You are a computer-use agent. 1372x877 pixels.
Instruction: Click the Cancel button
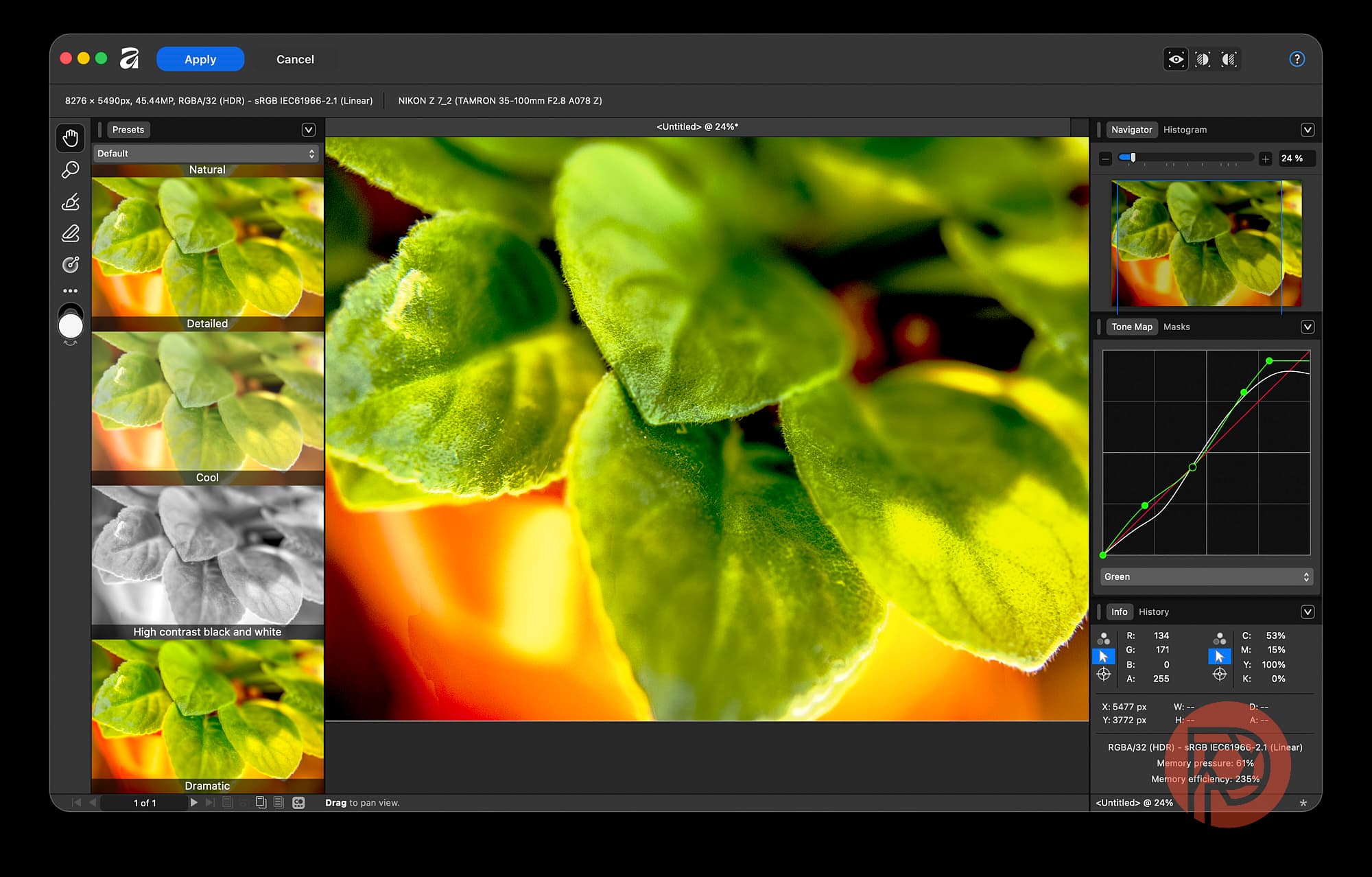pyautogui.click(x=295, y=59)
